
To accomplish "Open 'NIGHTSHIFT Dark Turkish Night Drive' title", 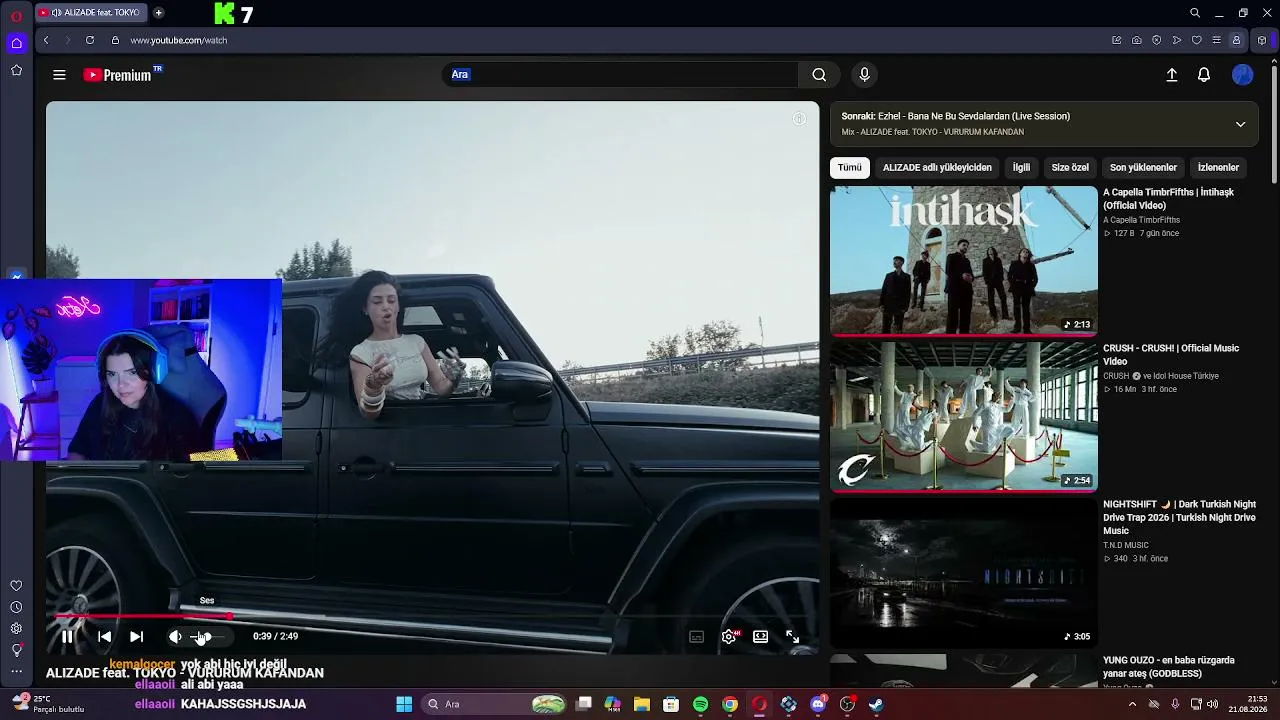I will [x=1179, y=518].
